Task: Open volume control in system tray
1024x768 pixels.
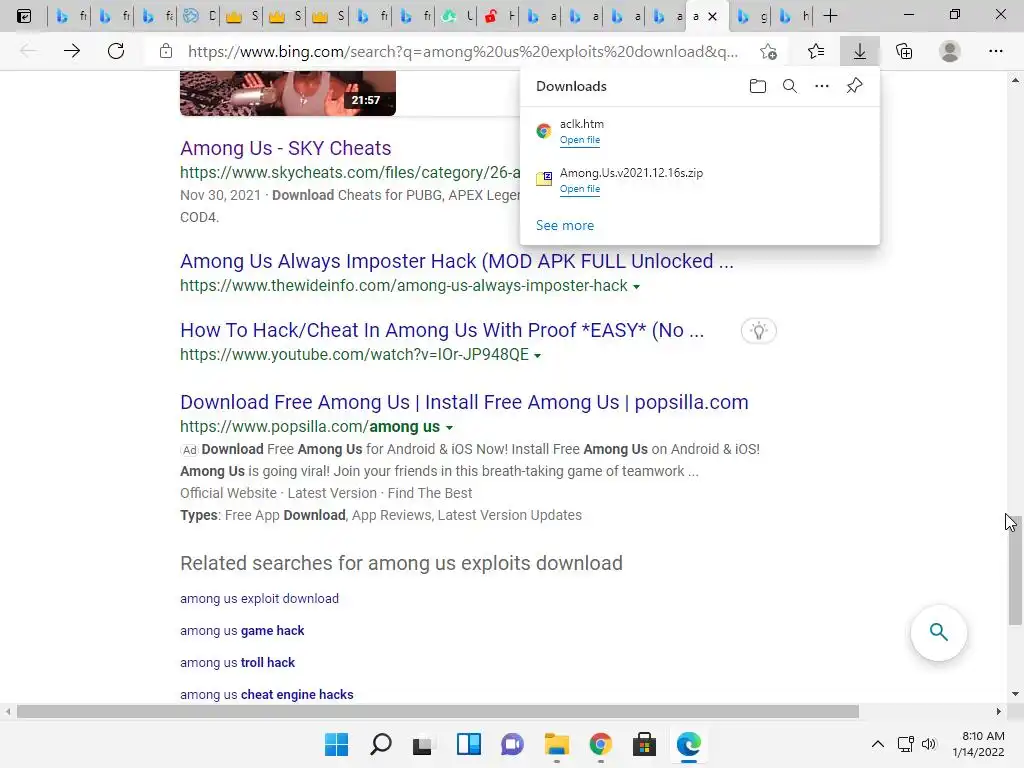Action: point(929,744)
